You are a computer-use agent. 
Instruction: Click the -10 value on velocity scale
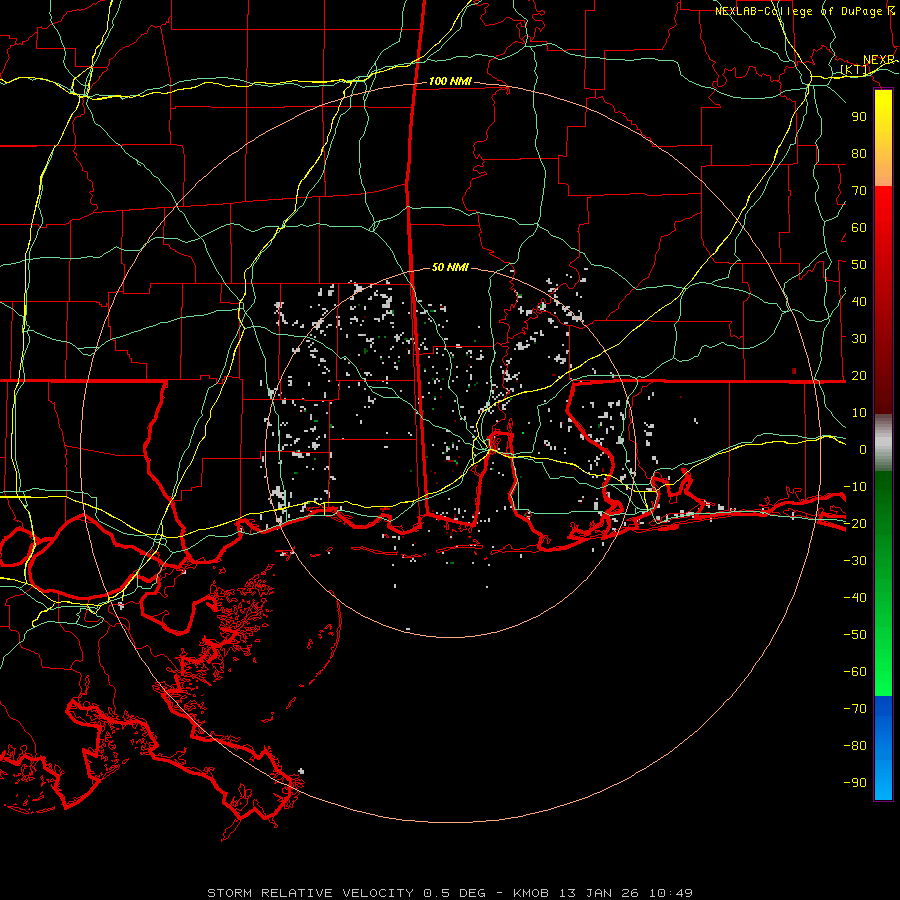tap(855, 487)
